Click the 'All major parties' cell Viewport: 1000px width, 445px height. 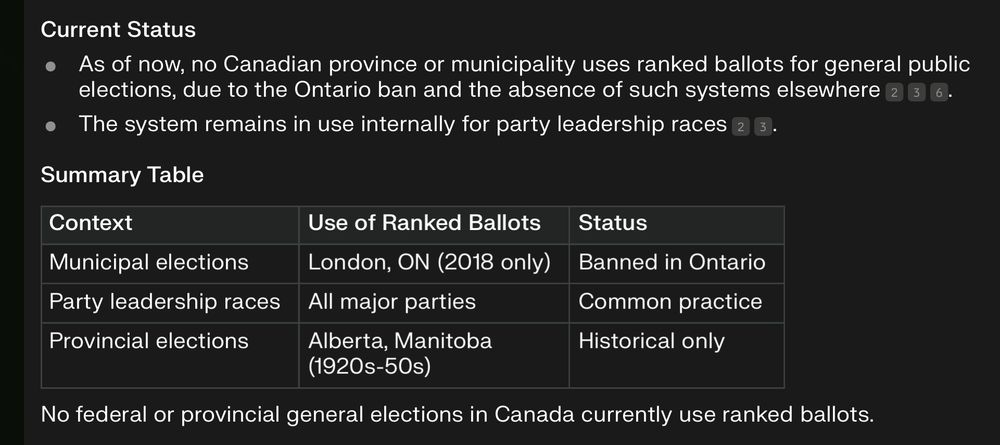coord(392,301)
